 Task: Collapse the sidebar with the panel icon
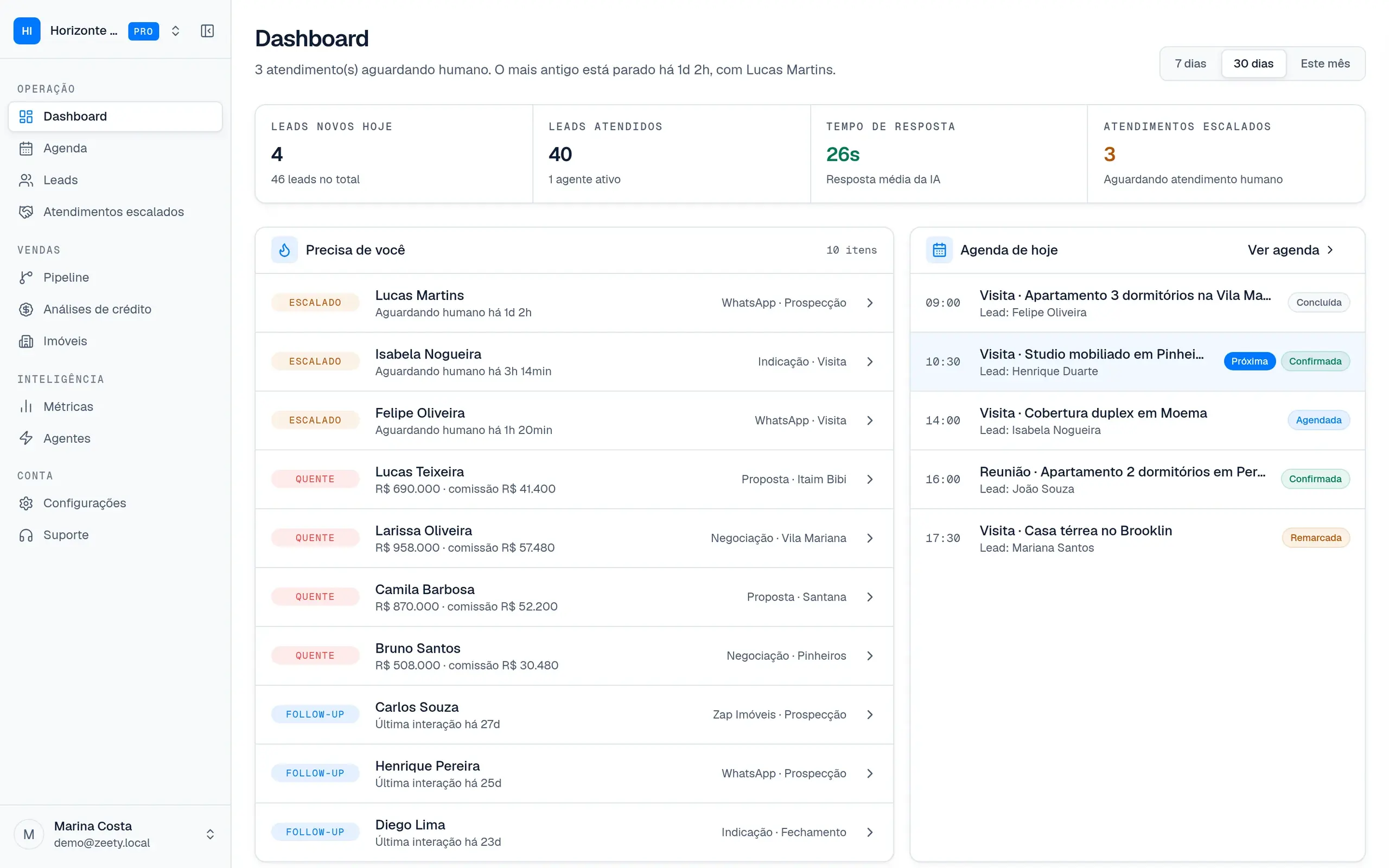(207, 31)
